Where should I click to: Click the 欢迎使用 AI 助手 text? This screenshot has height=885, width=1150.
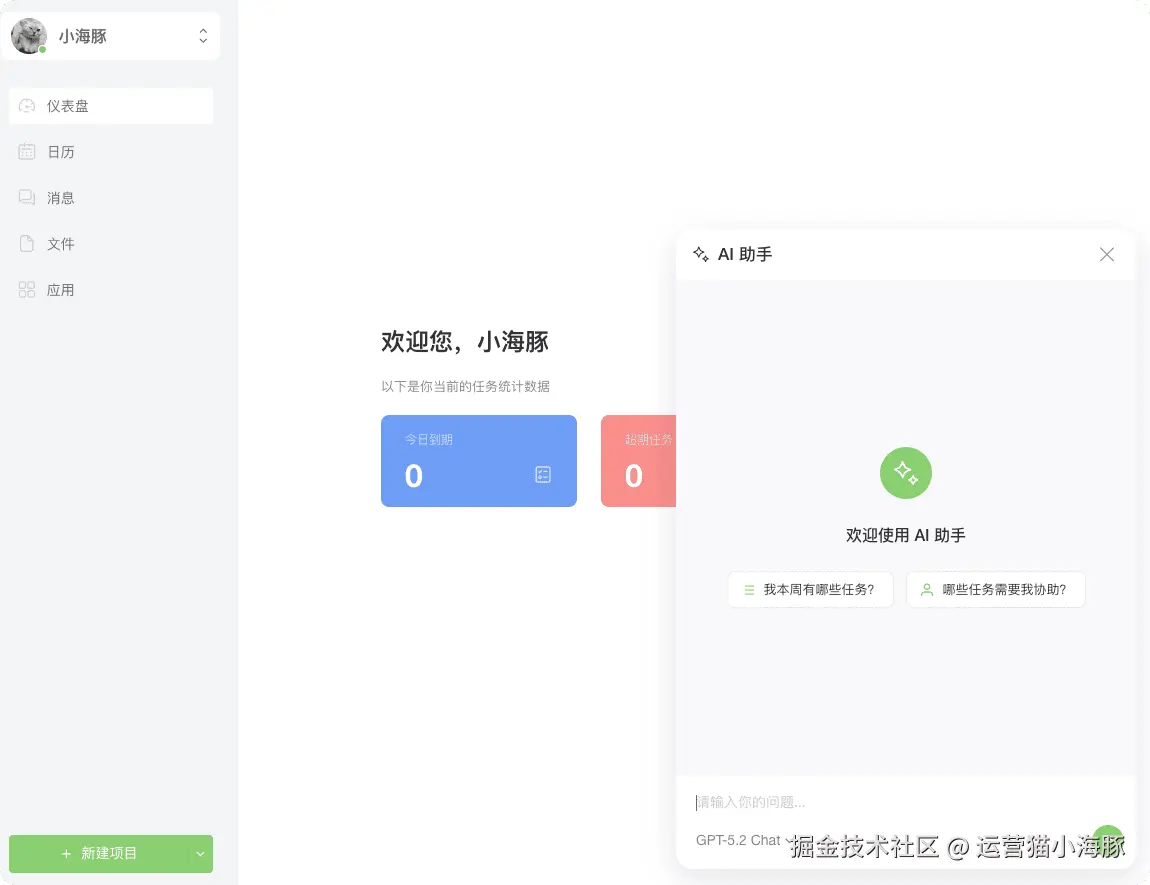coord(906,535)
